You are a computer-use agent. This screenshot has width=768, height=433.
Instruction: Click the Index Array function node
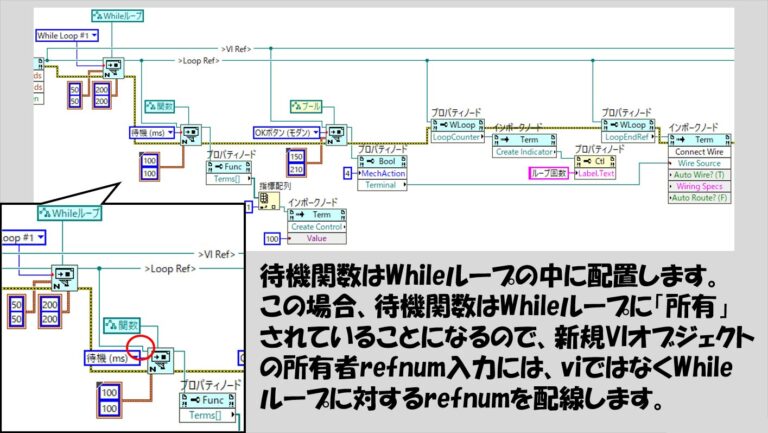(x=268, y=201)
